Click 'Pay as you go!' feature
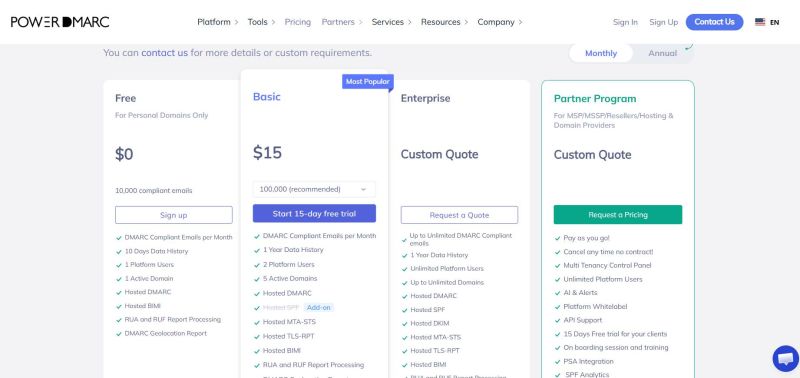 click(586, 238)
